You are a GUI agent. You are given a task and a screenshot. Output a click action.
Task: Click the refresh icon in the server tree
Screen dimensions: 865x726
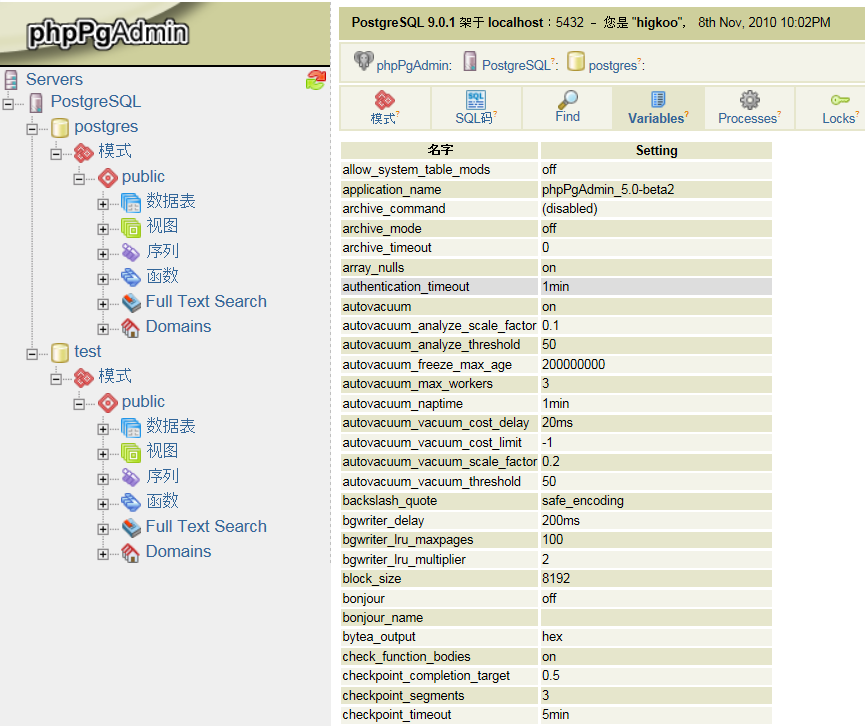pos(316,80)
